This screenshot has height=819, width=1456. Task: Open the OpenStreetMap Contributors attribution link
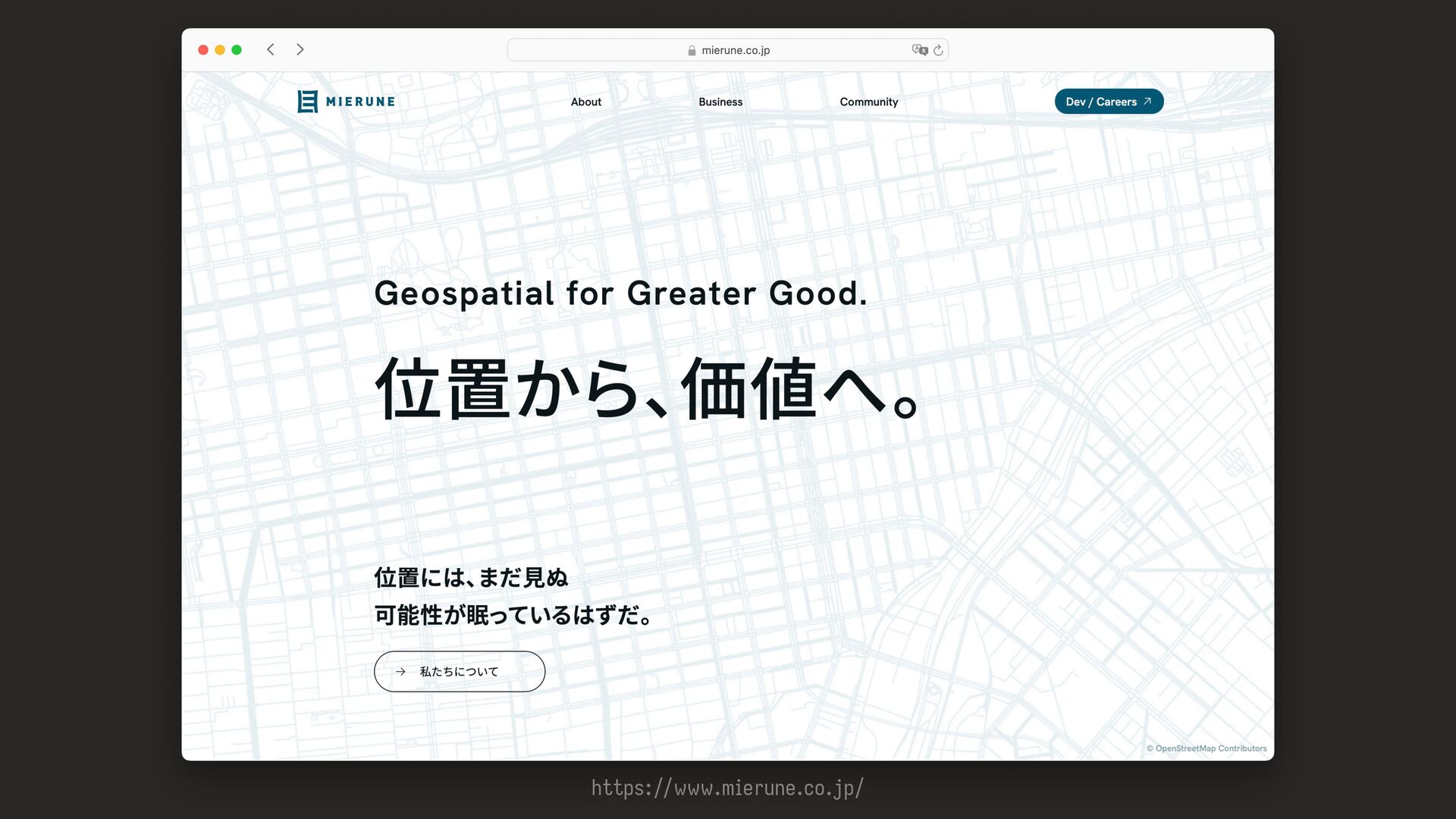point(1210,748)
